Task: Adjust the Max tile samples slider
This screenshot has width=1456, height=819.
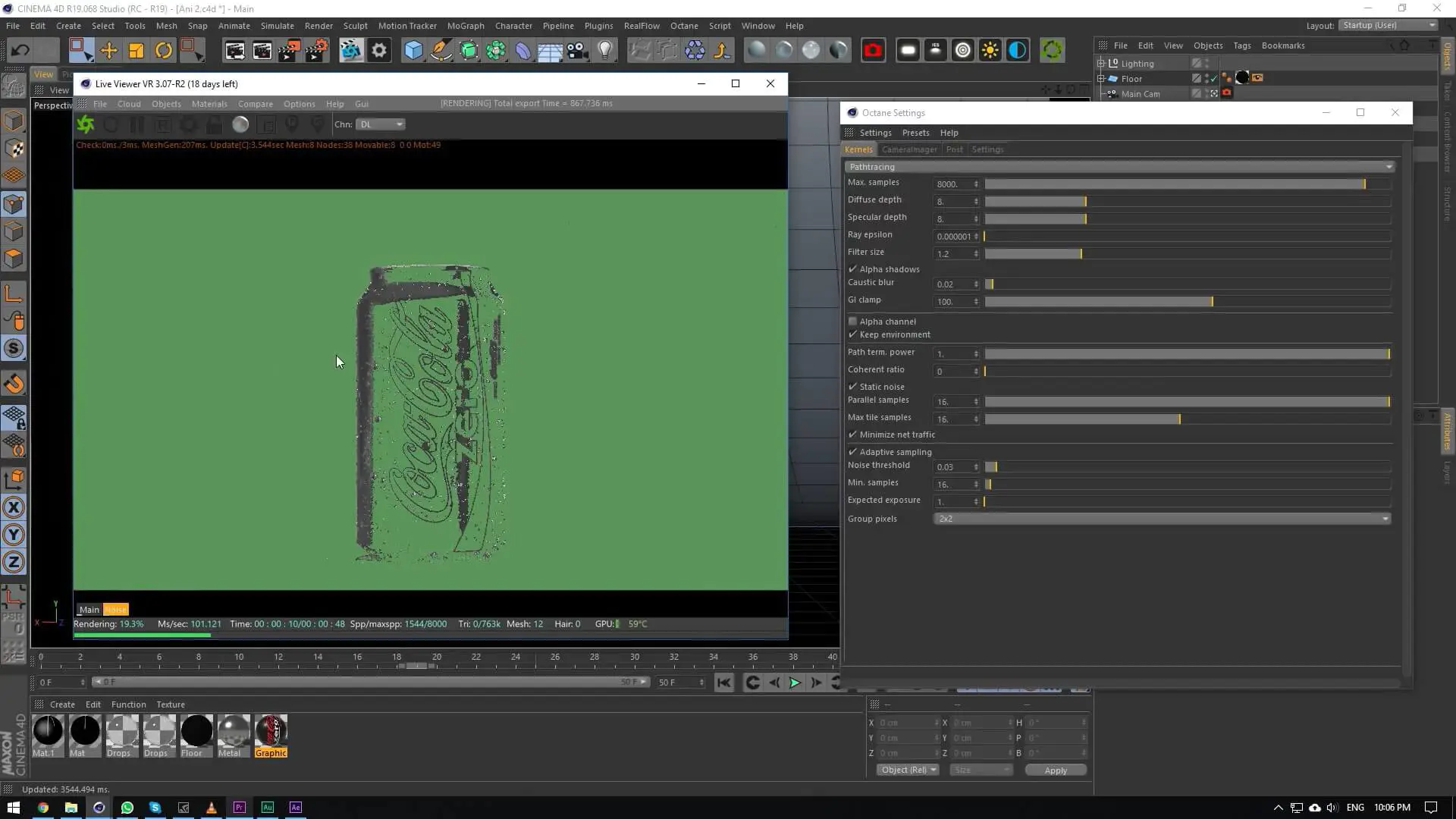Action: pos(1188,419)
